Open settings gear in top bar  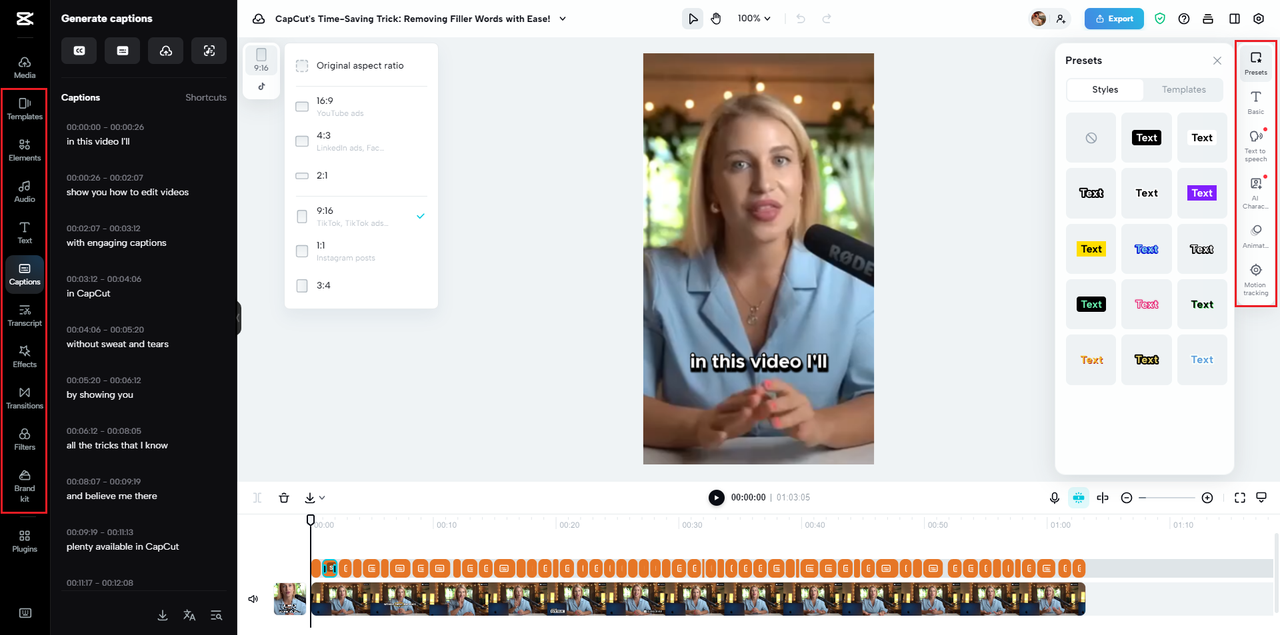(1259, 18)
